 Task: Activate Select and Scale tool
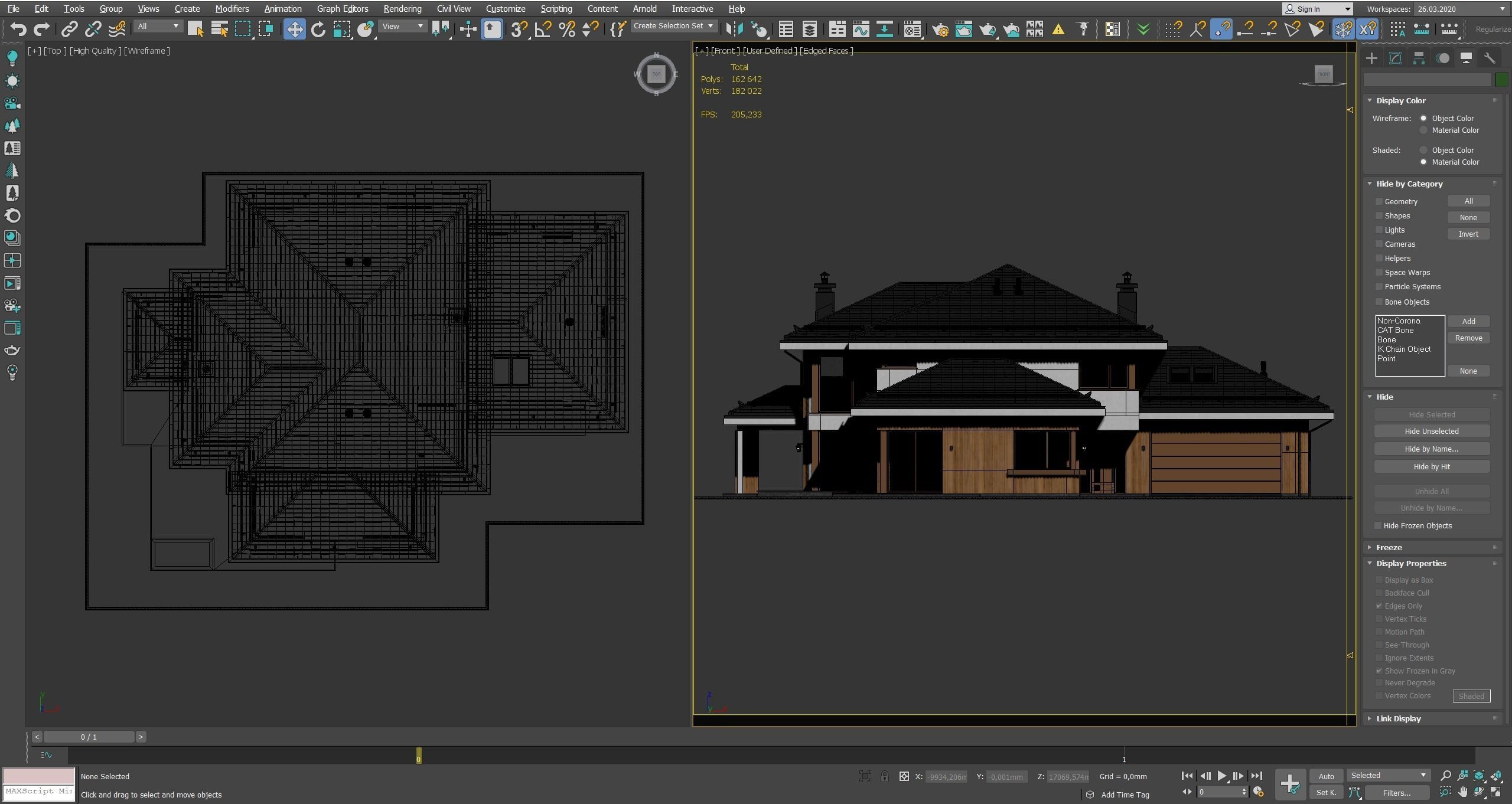coord(341,29)
